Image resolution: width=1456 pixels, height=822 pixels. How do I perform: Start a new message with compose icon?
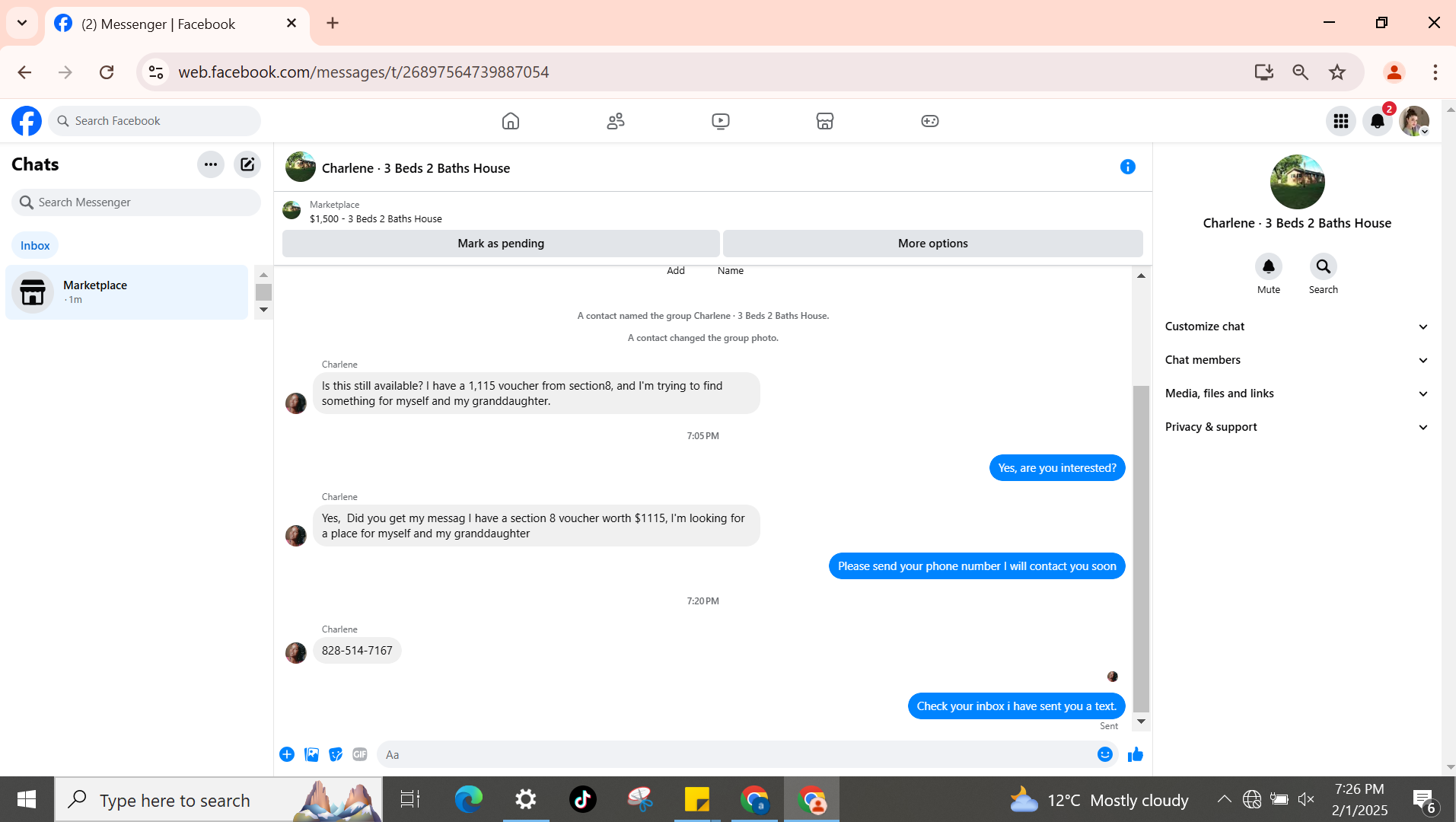[247, 164]
